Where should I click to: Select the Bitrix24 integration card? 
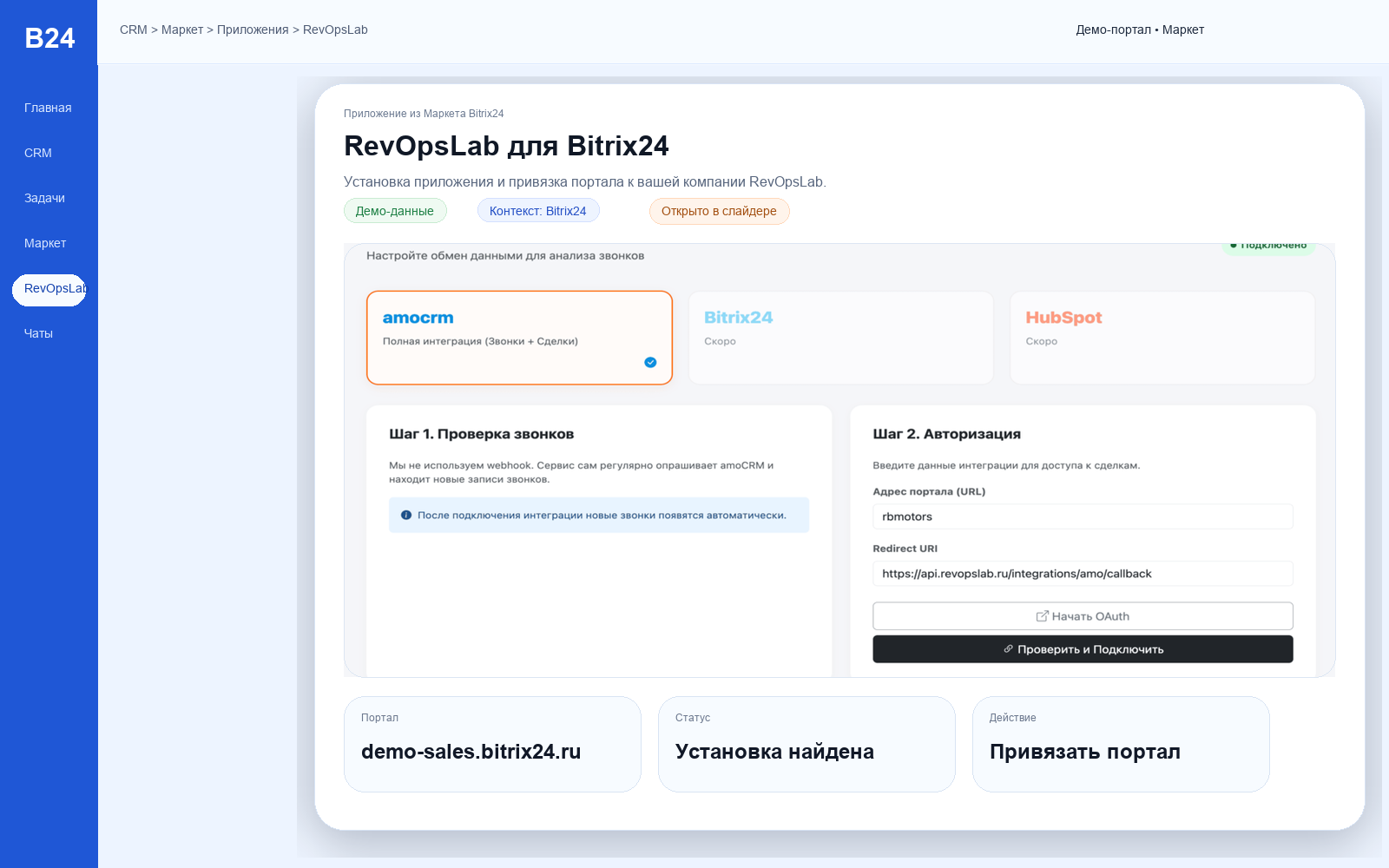coord(840,338)
